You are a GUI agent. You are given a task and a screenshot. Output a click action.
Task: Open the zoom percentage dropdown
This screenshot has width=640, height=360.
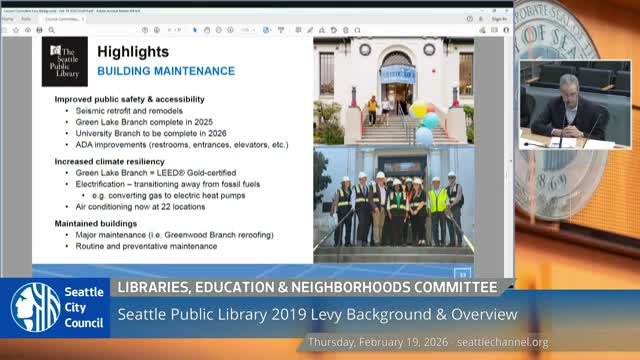click(248, 30)
